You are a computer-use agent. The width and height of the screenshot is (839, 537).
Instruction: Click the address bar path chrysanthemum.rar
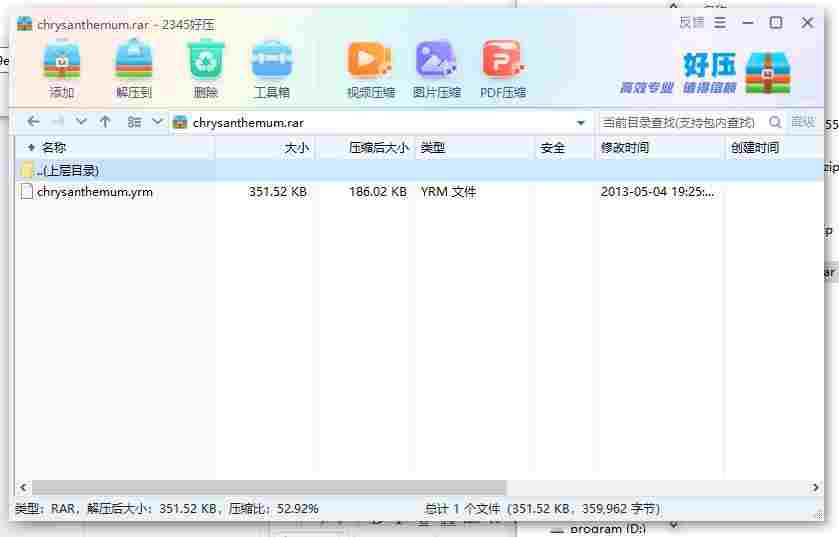click(248, 122)
